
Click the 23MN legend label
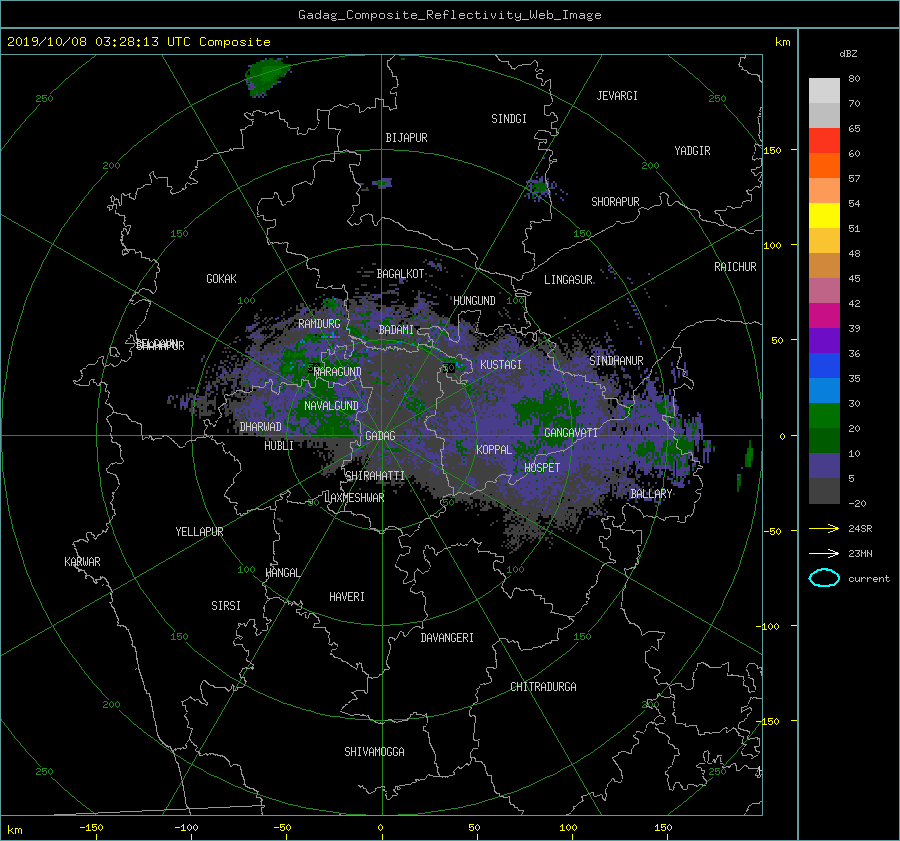[860, 553]
